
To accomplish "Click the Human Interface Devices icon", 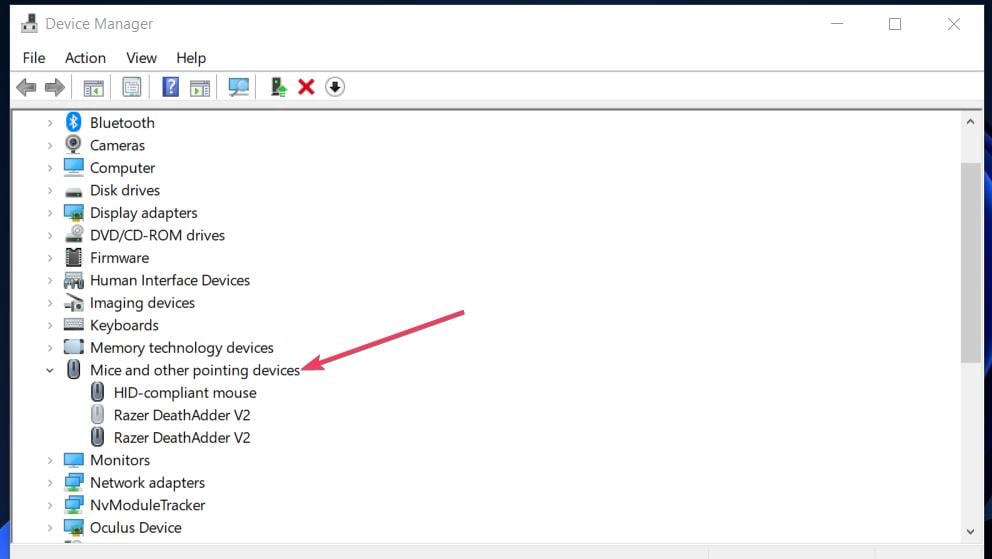I will coord(73,280).
